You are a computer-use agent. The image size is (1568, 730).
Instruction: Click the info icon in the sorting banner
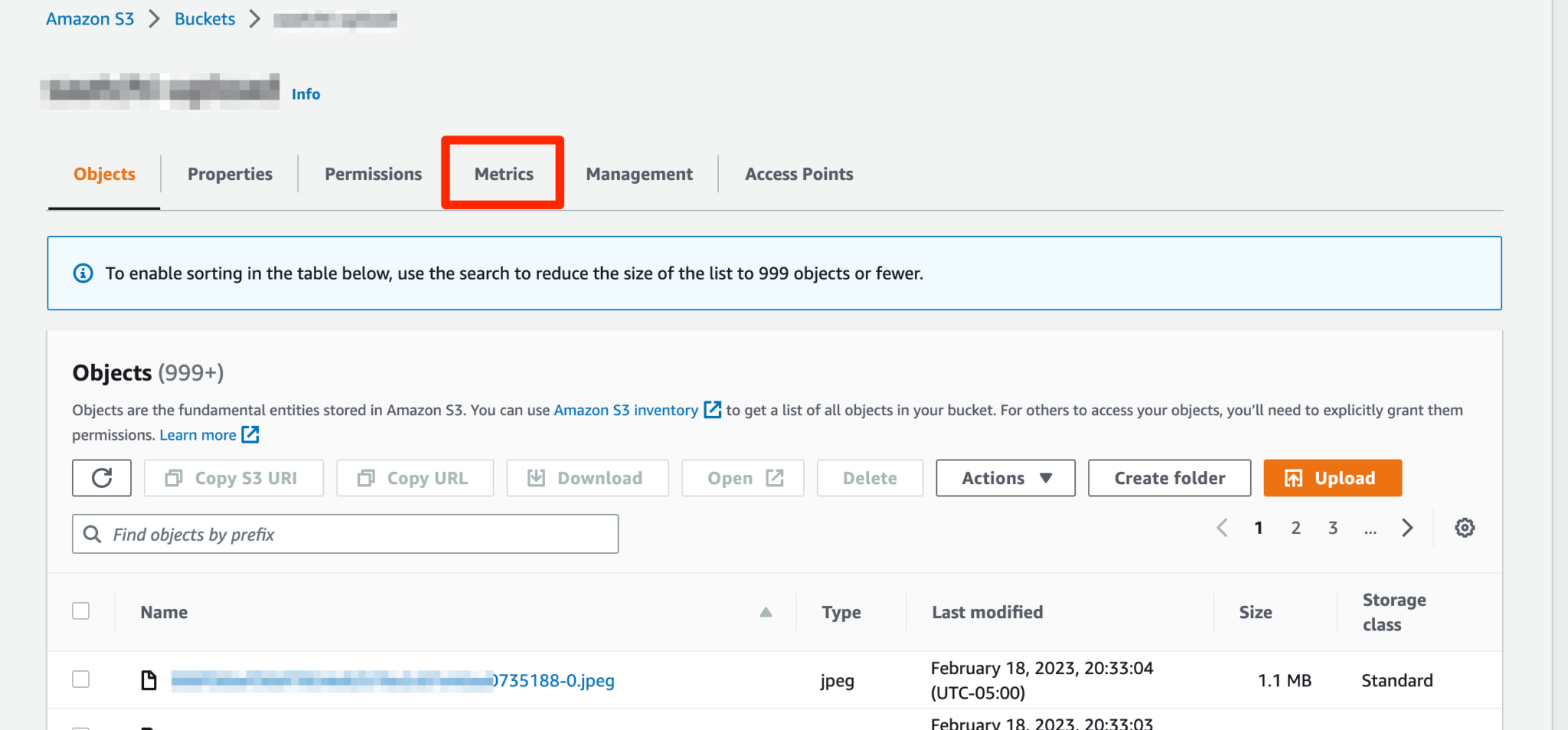tap(83, 273)
